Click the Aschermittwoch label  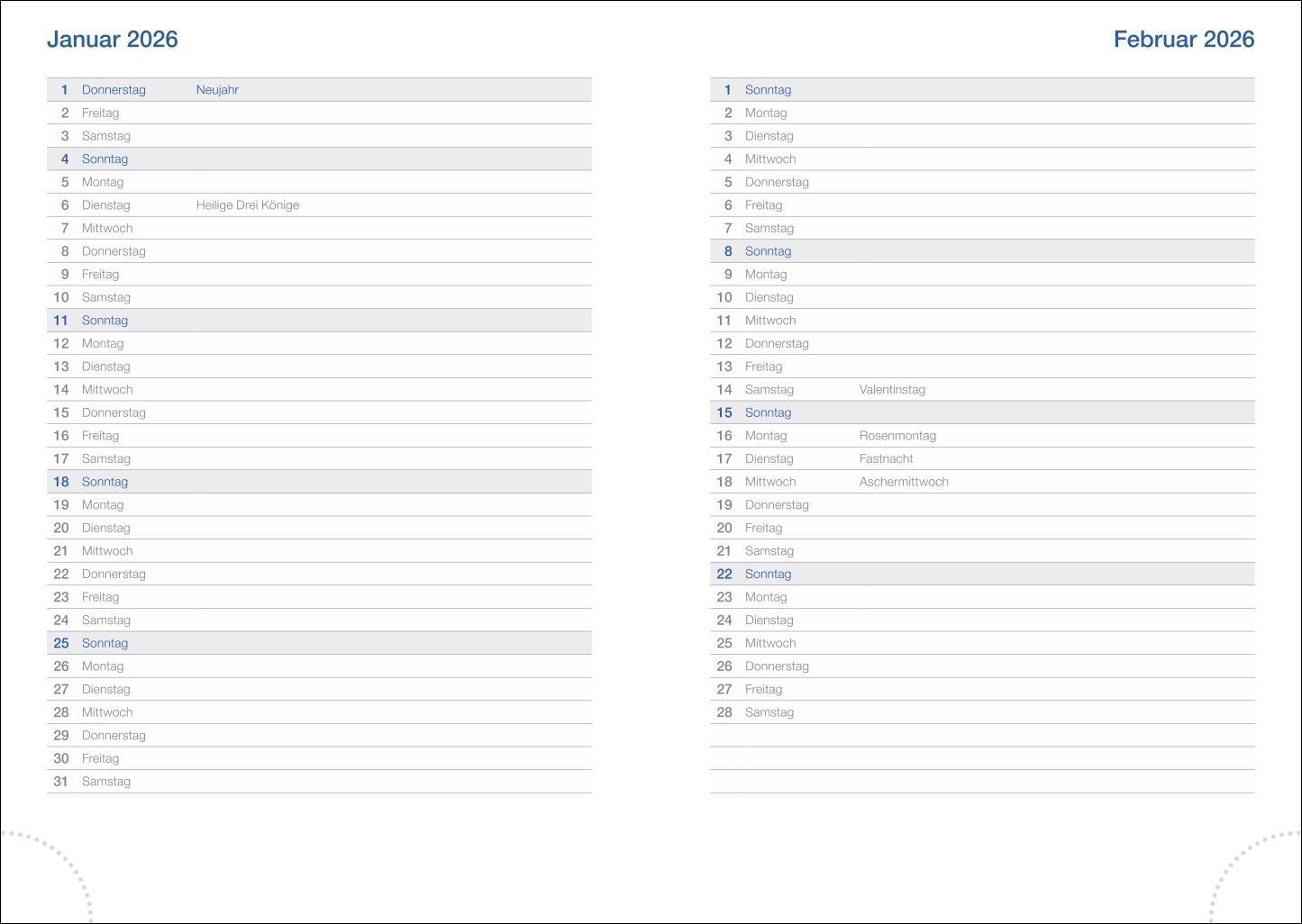click(x=904, y=482)
